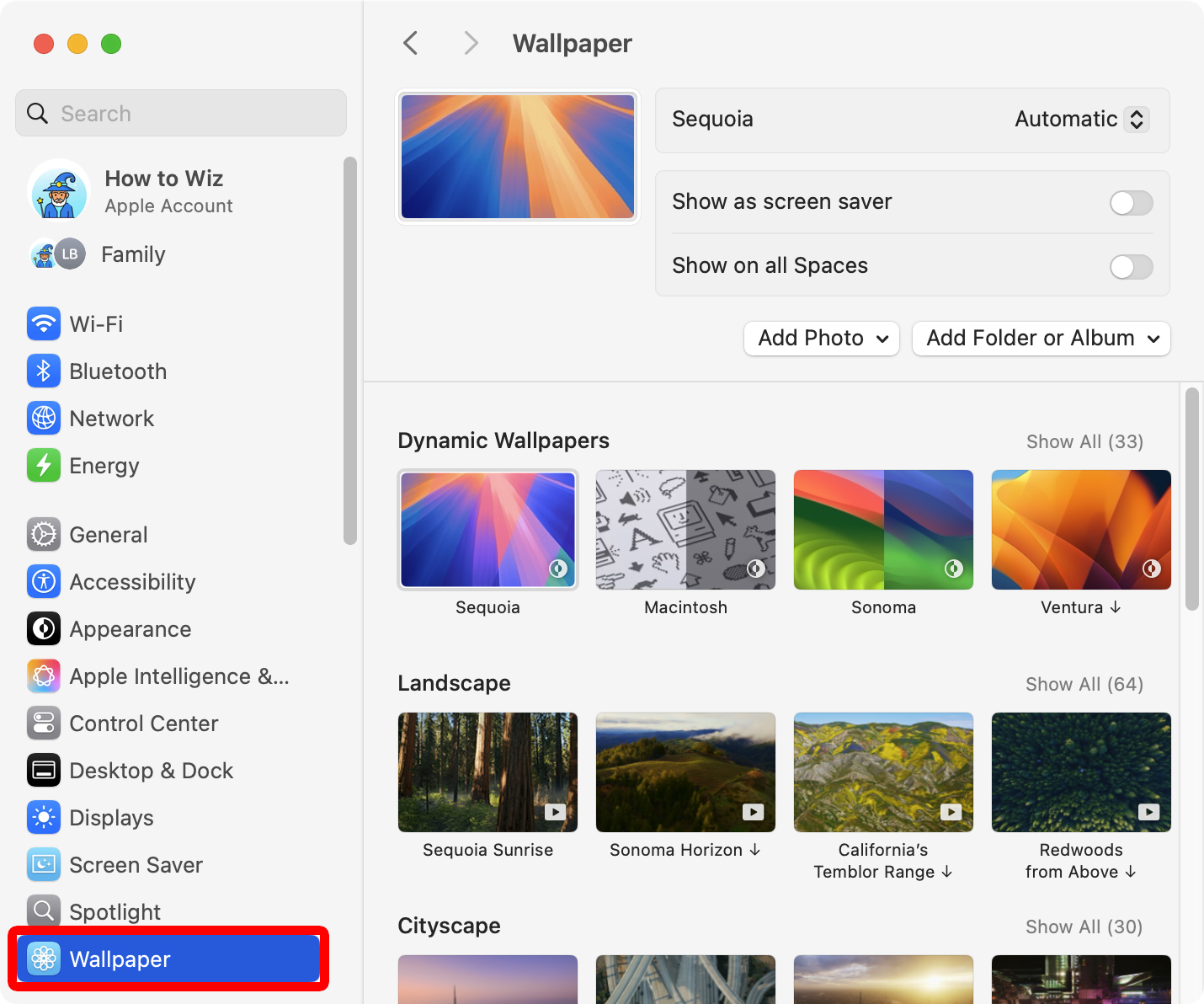Screen dimensions: 1204x1004
Task: Open the Automatic appearance dropdown for Sequoia
Action: tap(1080, 120)
